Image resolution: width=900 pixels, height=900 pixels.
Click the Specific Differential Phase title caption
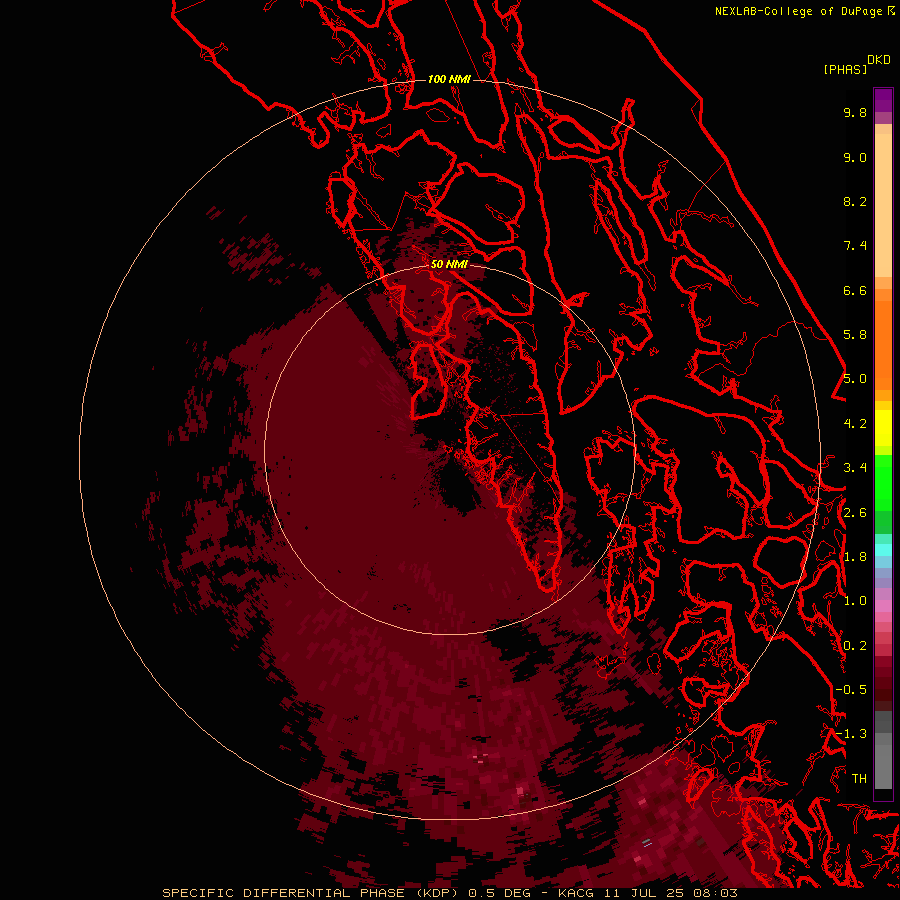(x=449, y=893)
